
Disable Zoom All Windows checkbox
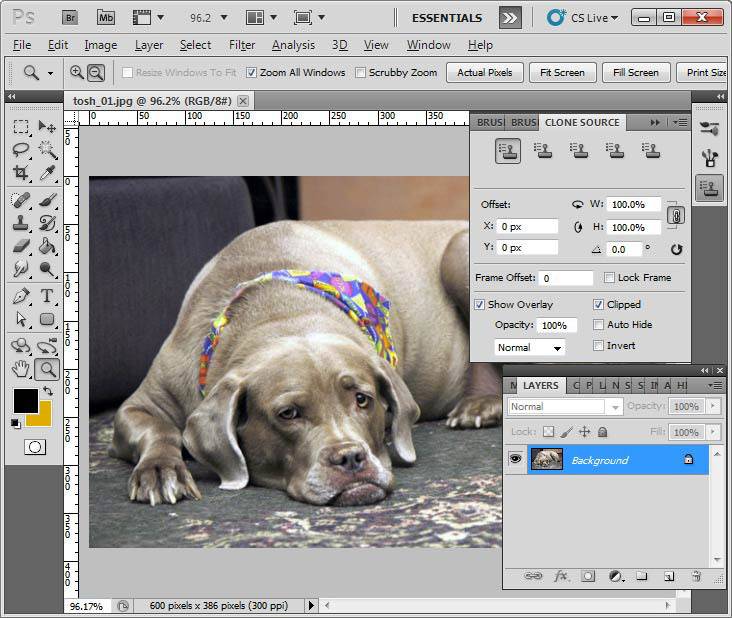coord(252,73)
